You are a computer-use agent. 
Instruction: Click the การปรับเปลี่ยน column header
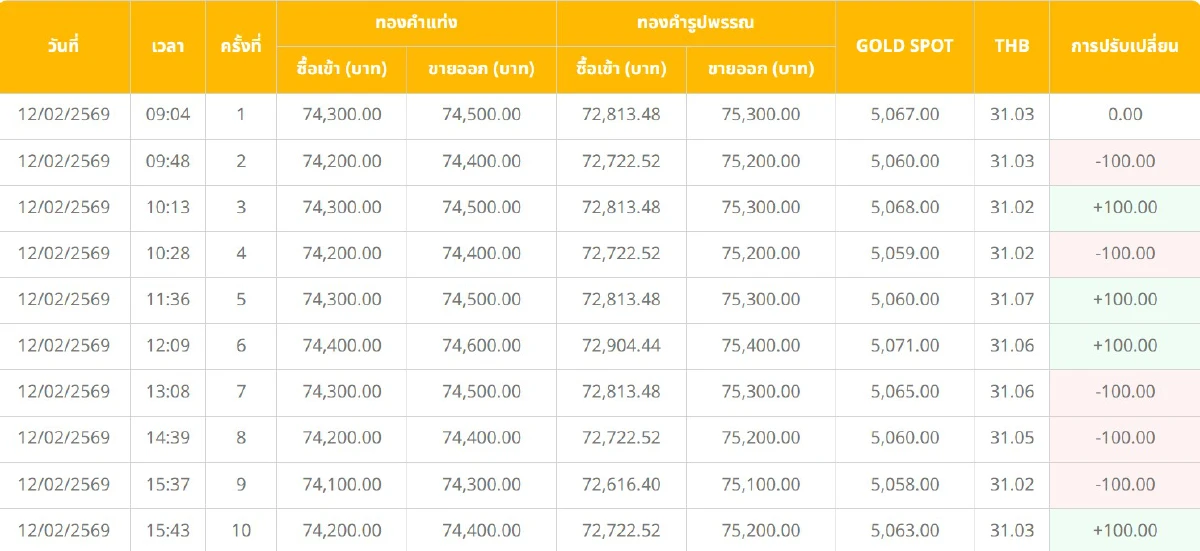[1125, 46]
